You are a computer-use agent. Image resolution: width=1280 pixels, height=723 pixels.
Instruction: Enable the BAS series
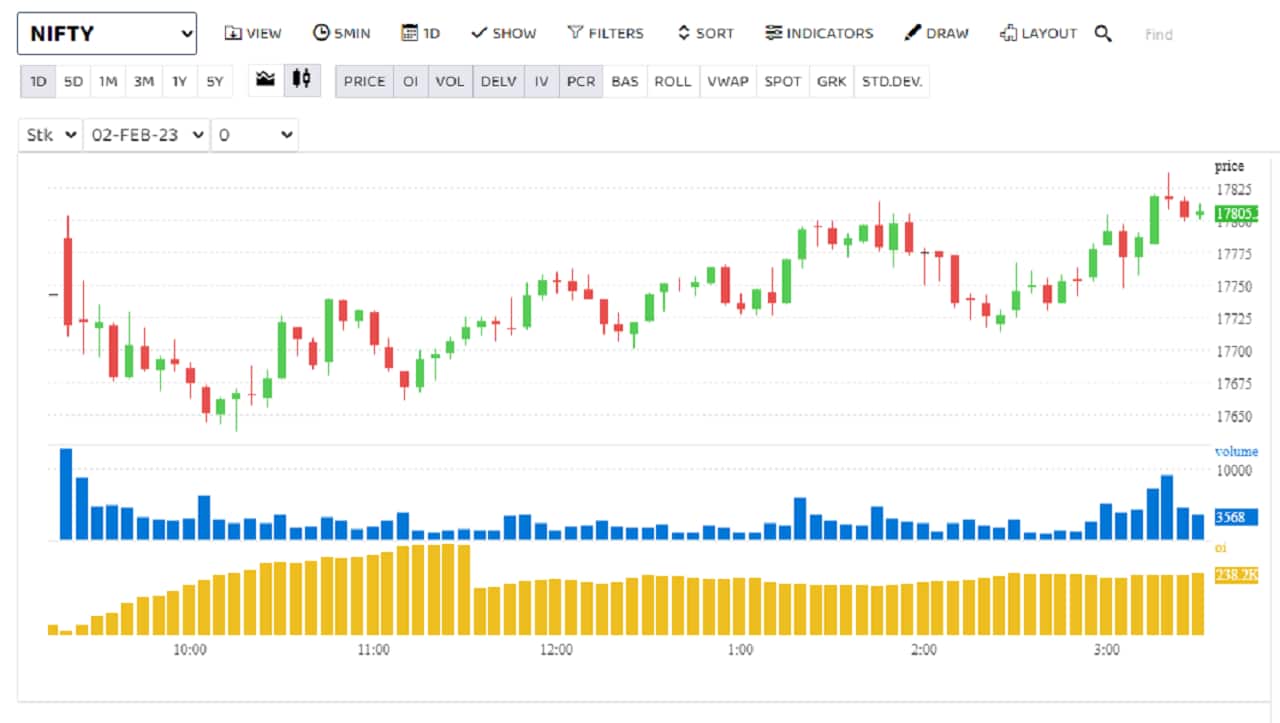(625, 82)
